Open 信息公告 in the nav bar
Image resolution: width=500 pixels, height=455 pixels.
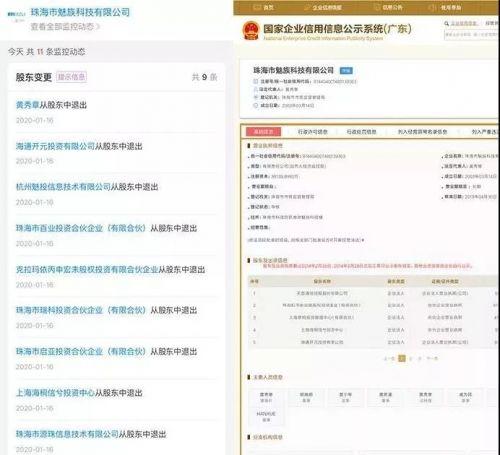[392, 7]
